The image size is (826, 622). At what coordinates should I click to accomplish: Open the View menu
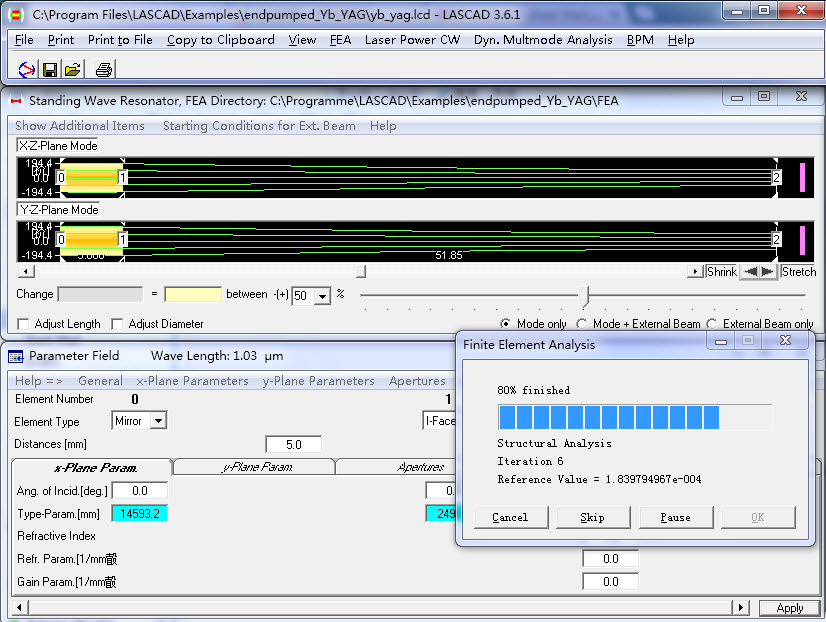click(x=302, y=40)
